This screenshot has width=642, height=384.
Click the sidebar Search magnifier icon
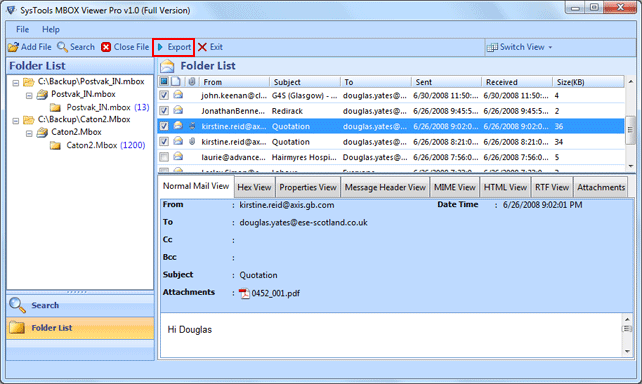pos(17,305)
